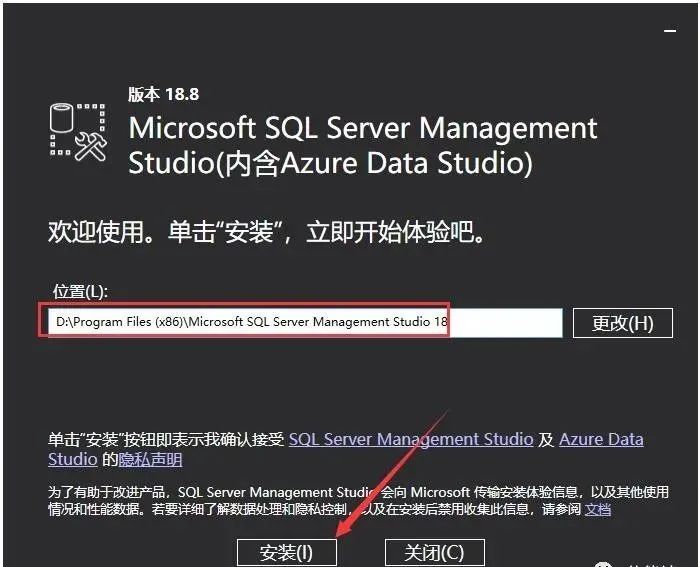The width and height of the screenshot is (700, 567).
Task: Open the 隐私声明 privacy statement link
Action: [150, 459]
